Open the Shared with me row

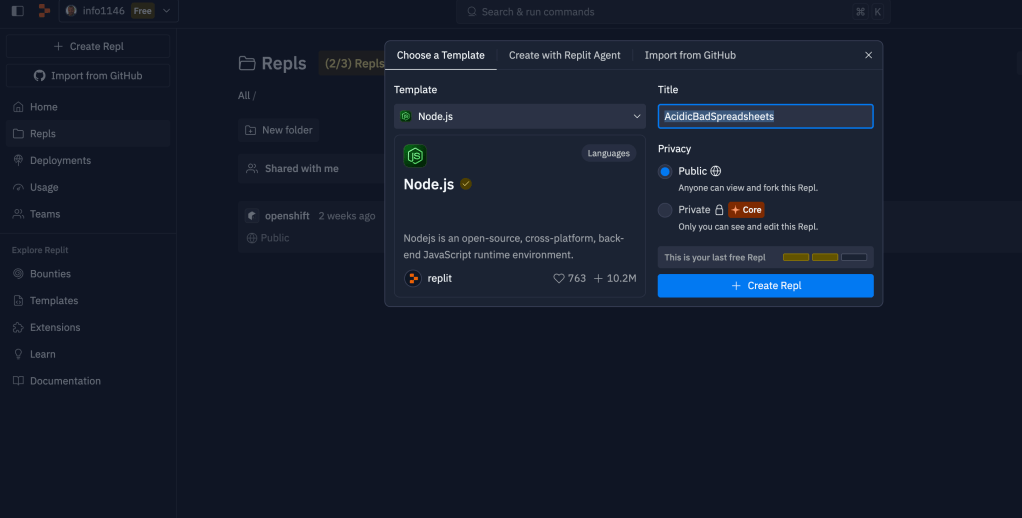pos(312,168)
